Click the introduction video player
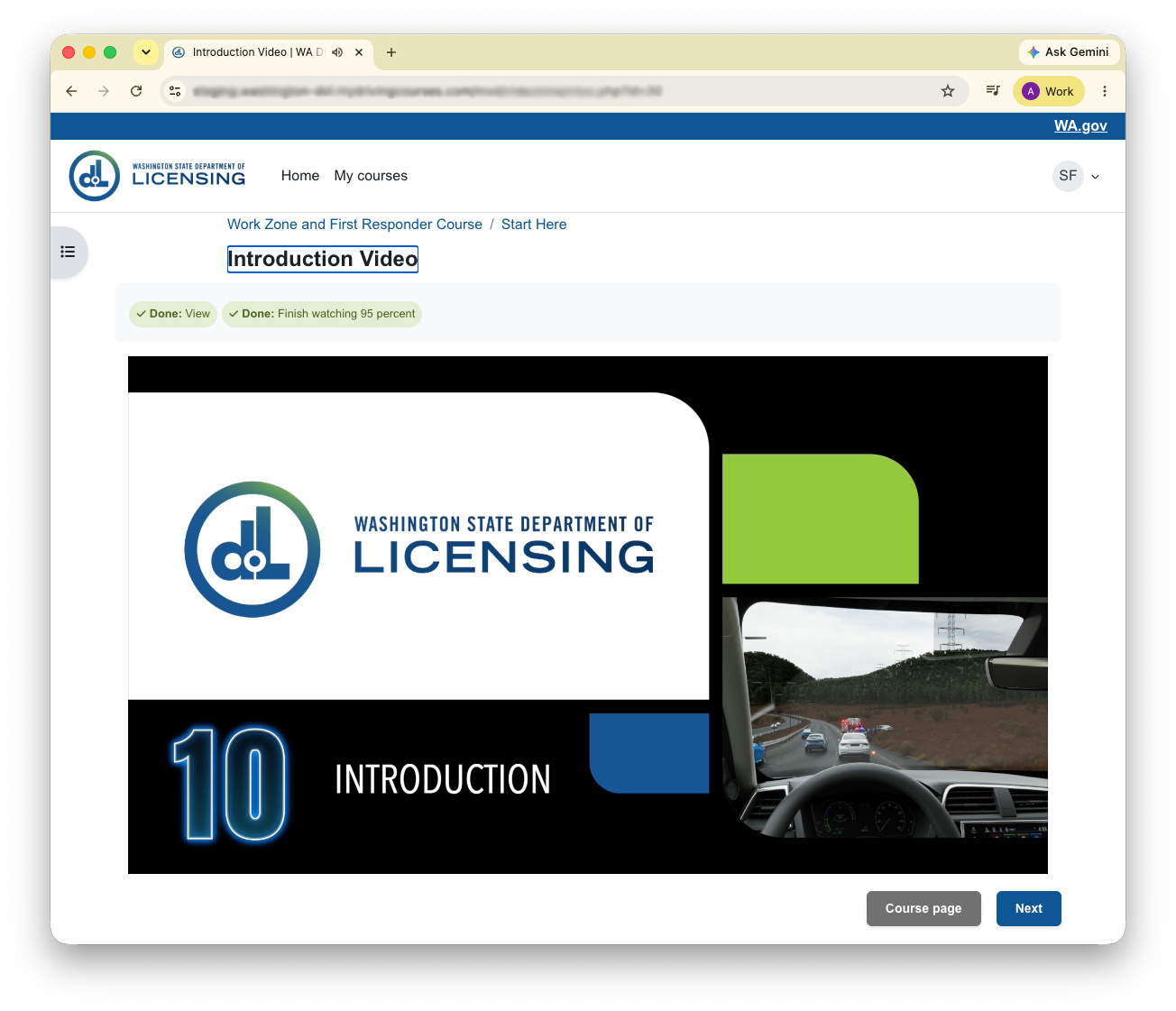This screenshot has width=1176, height=1011. [588, 615]
